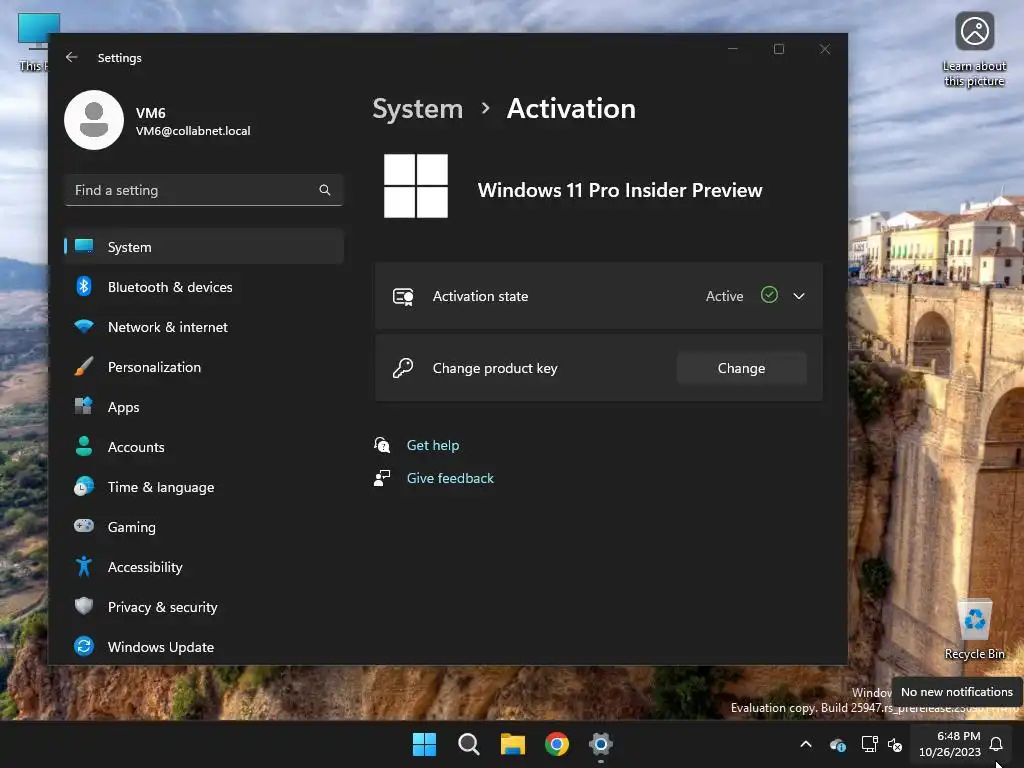Click the notification bell icon

click(x=996, y=744)
